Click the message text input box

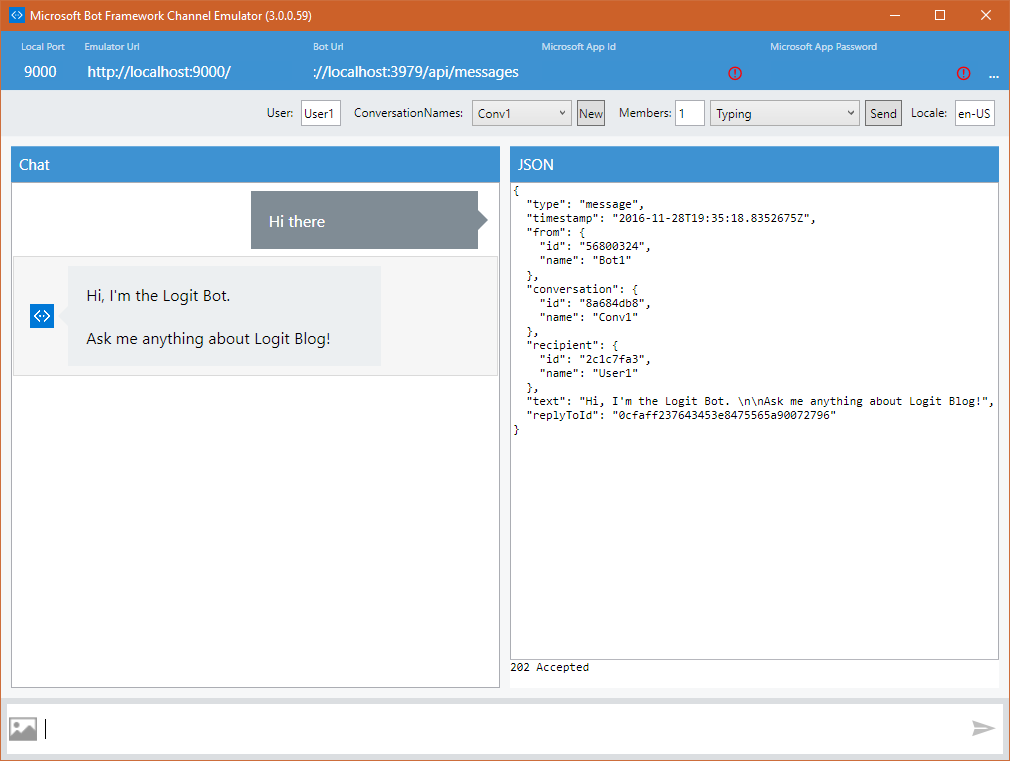[x=505, y=729]
